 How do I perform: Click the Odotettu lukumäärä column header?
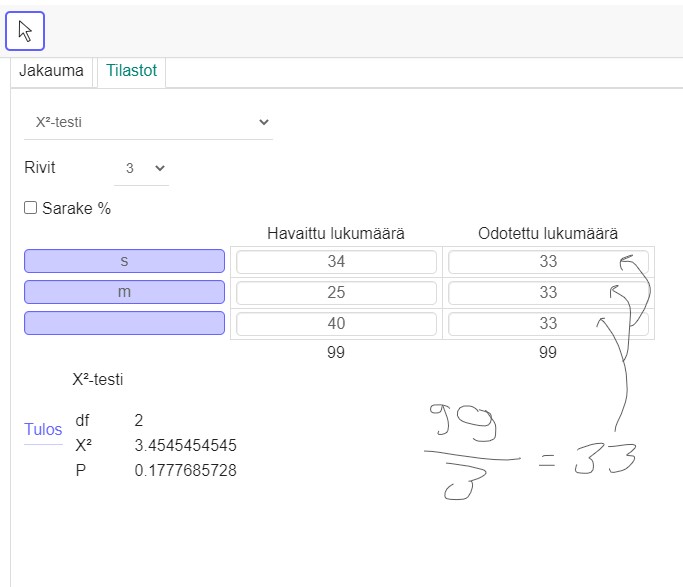tap(548, 234)
